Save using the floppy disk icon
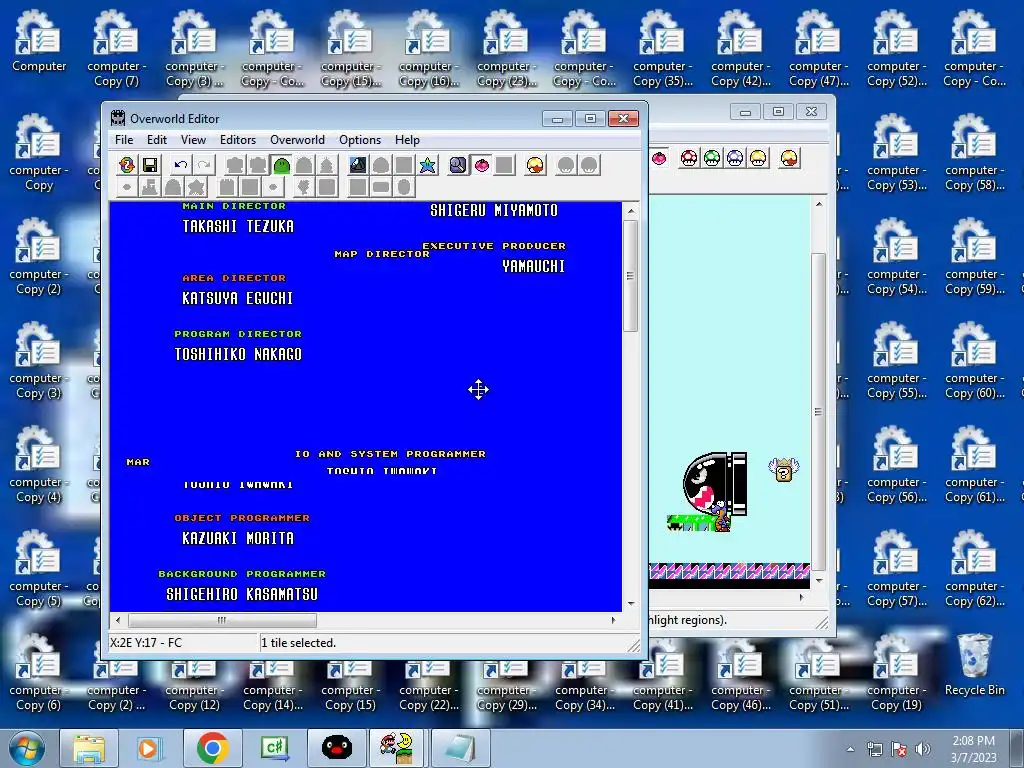The image size is (1024, 768). (150, 165)
